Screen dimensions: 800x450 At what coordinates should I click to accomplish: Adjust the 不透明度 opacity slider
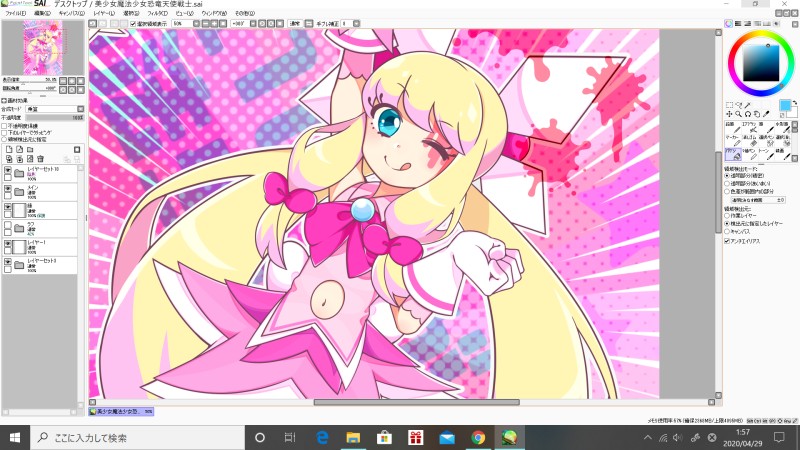click(x=55, y=118)
